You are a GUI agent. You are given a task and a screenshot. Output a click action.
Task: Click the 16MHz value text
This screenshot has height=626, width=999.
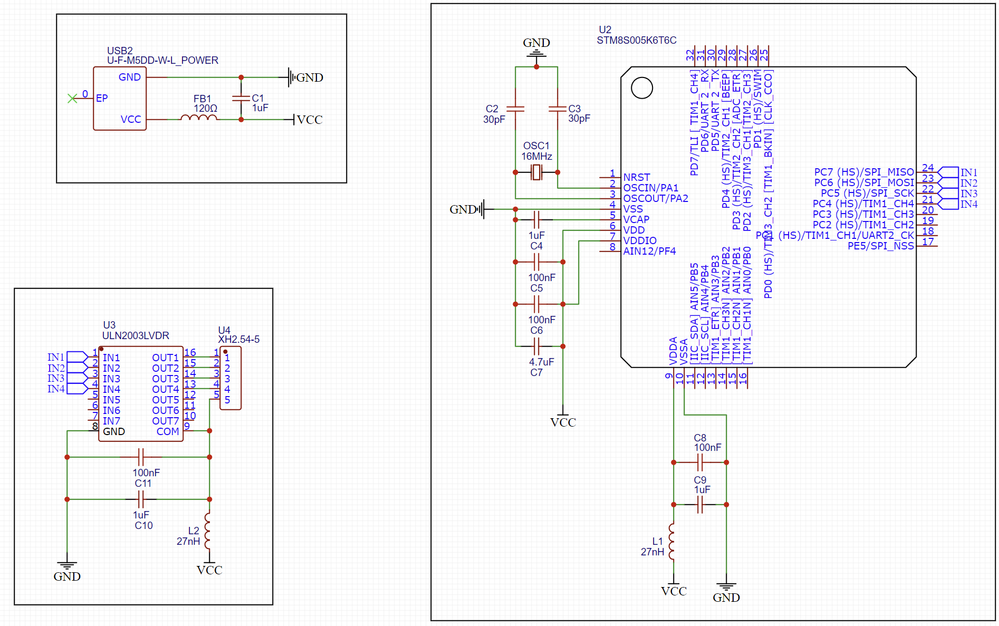[536, 157]
